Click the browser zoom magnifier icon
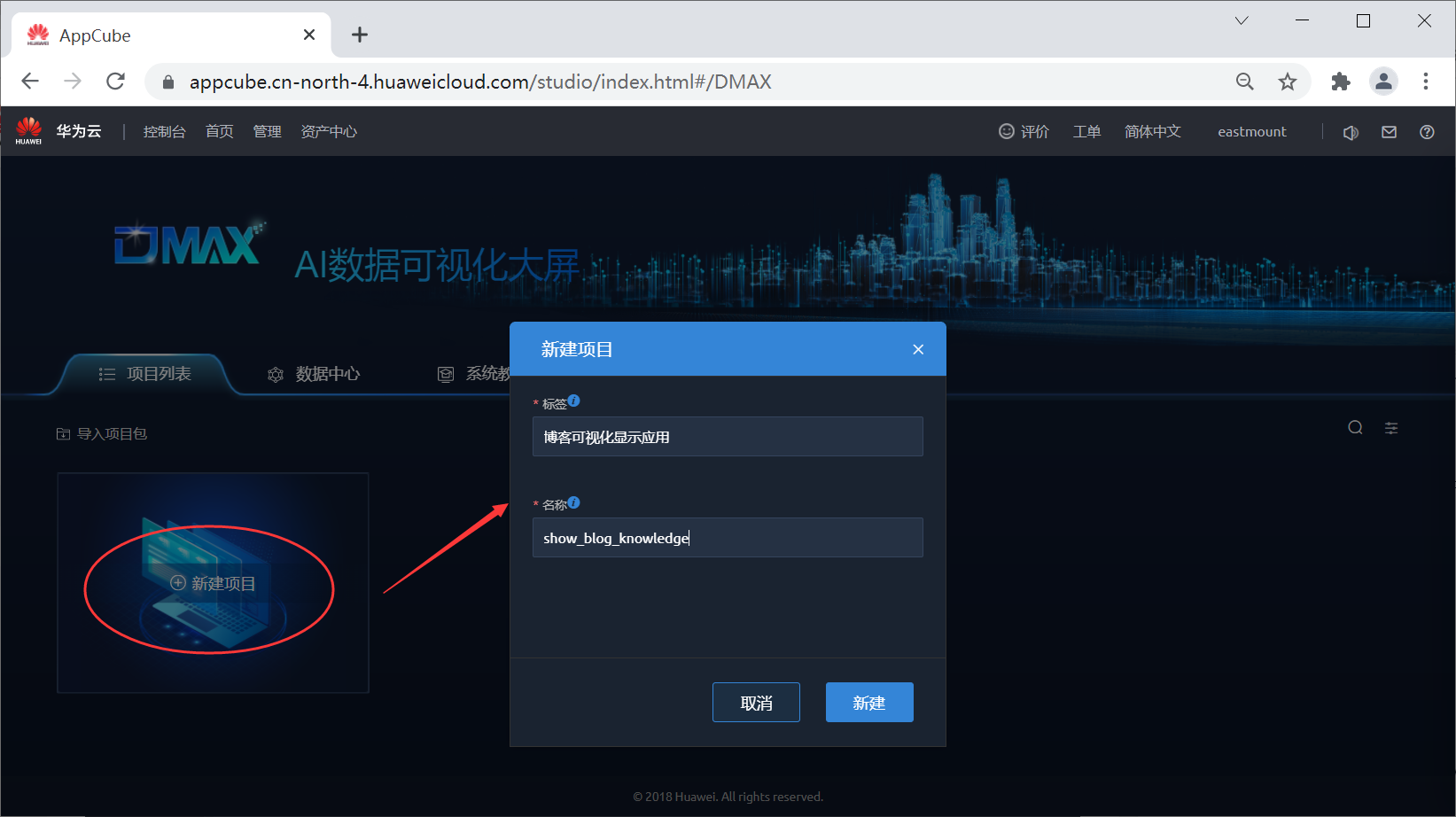 pos(1245,82)
